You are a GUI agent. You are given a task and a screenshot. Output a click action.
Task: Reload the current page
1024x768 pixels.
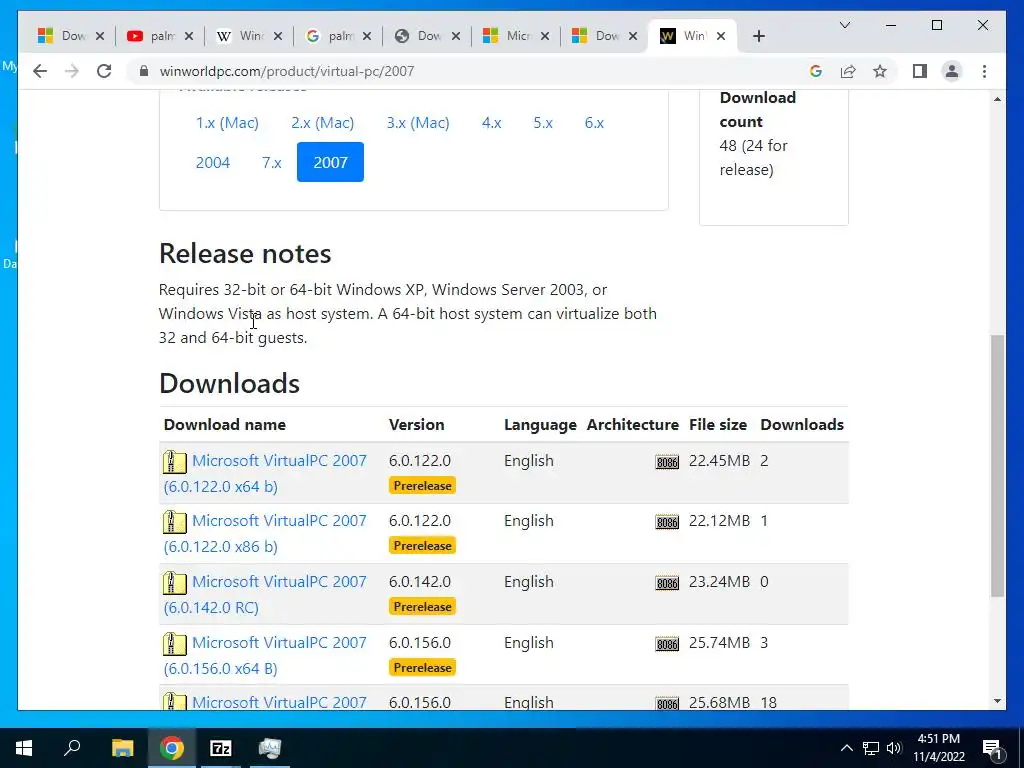click(104, 71)
